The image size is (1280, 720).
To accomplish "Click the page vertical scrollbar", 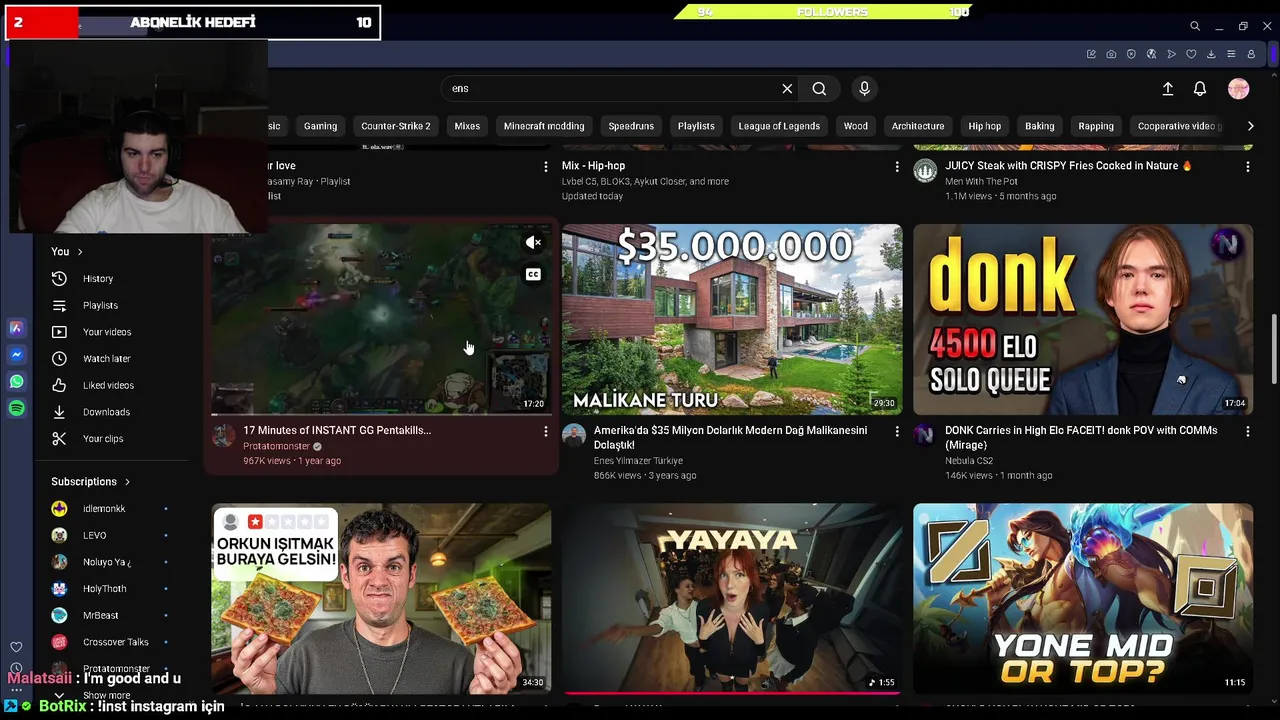I will [x=1273, y=347].
